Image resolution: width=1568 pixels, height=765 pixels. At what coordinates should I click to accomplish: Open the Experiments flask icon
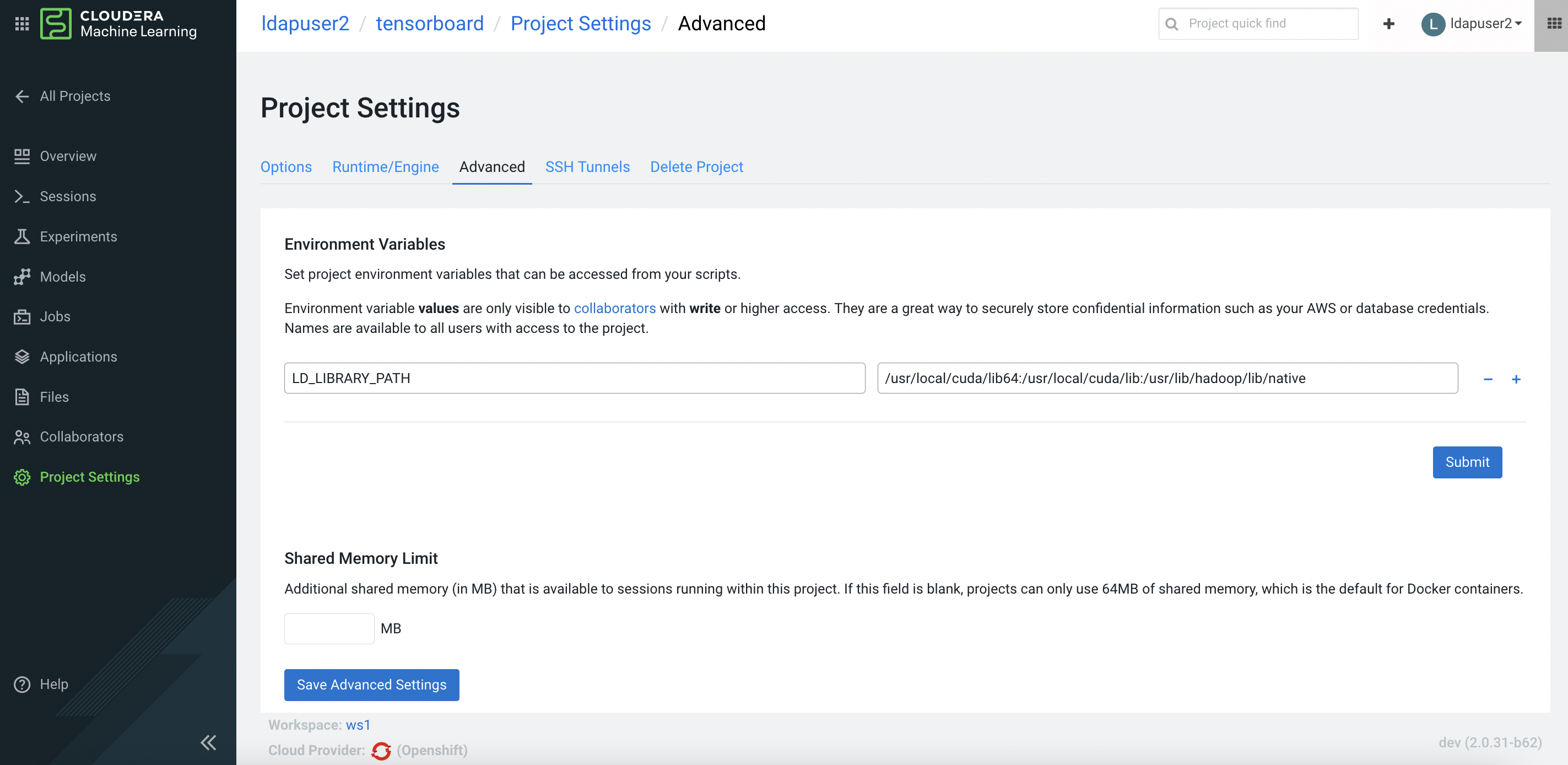(x=22, y=236)
